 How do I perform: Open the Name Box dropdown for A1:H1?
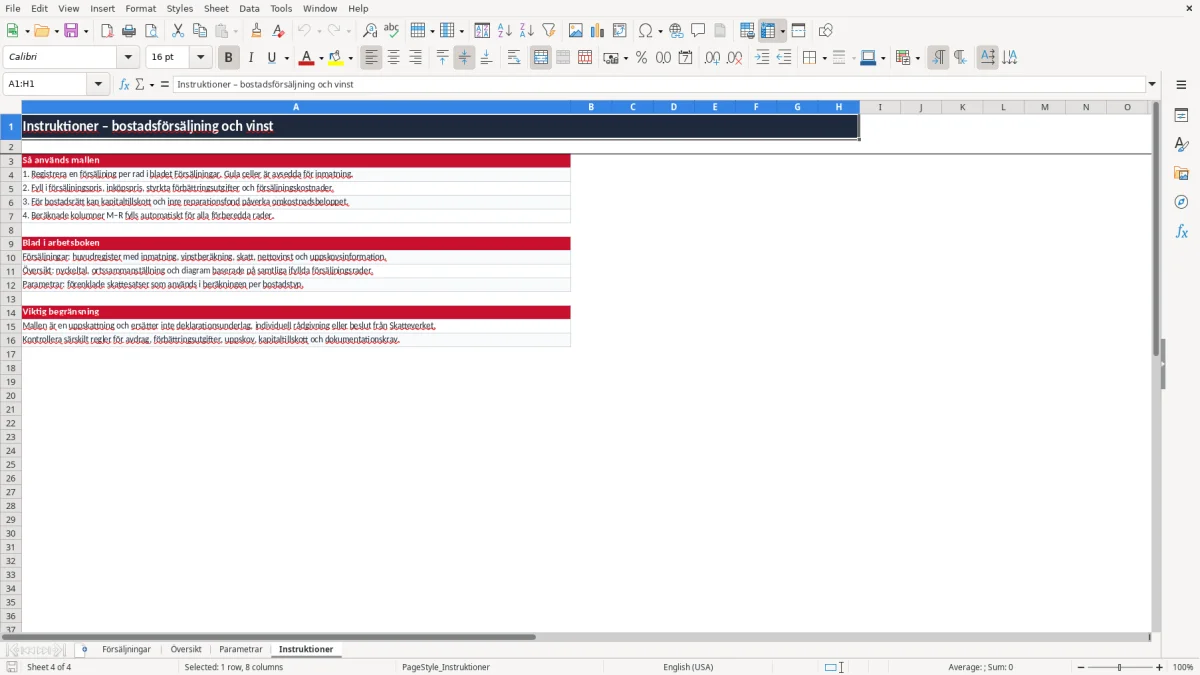99,85
